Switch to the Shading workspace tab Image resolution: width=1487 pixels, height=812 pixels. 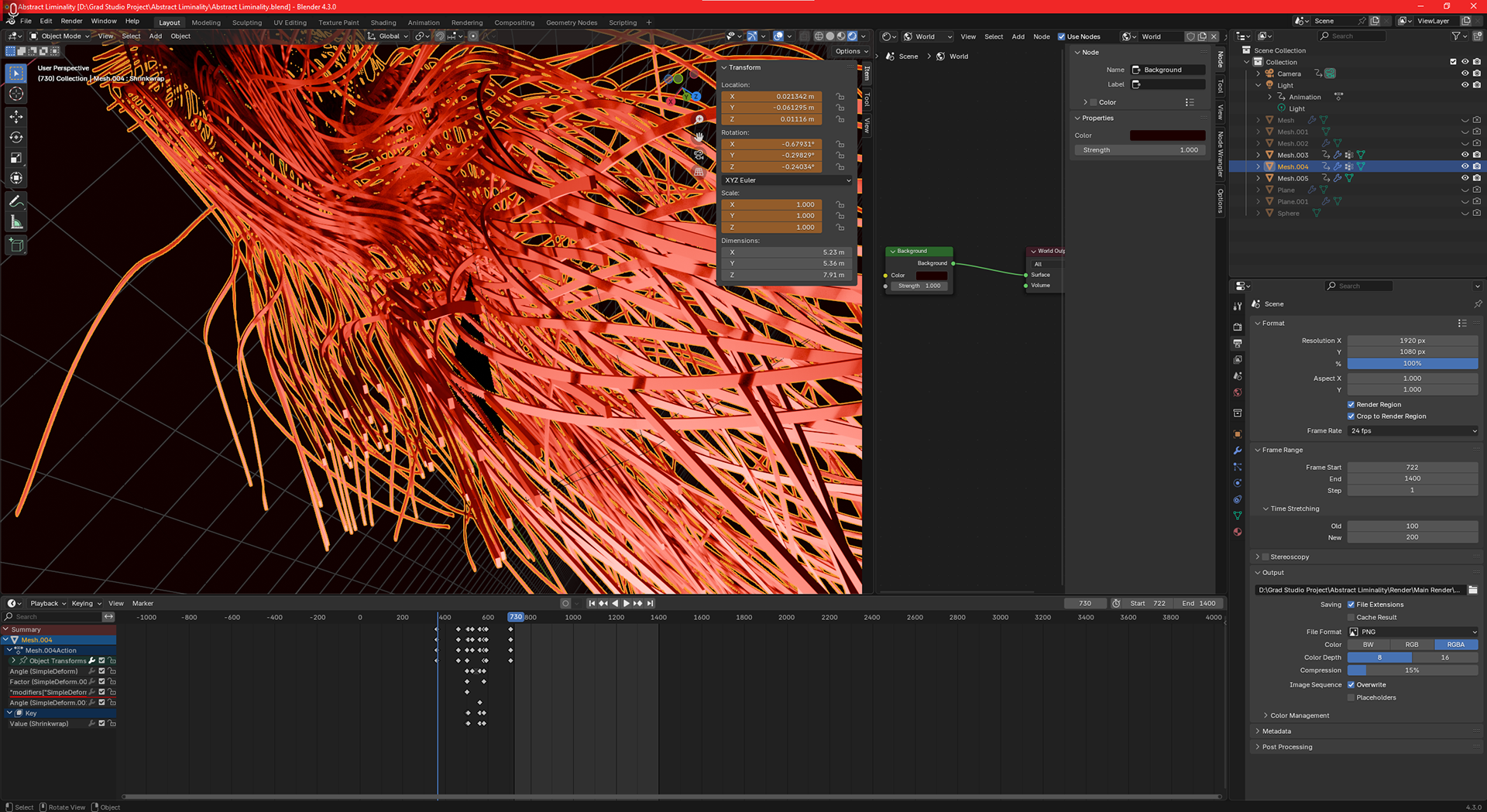pos(383,22)
